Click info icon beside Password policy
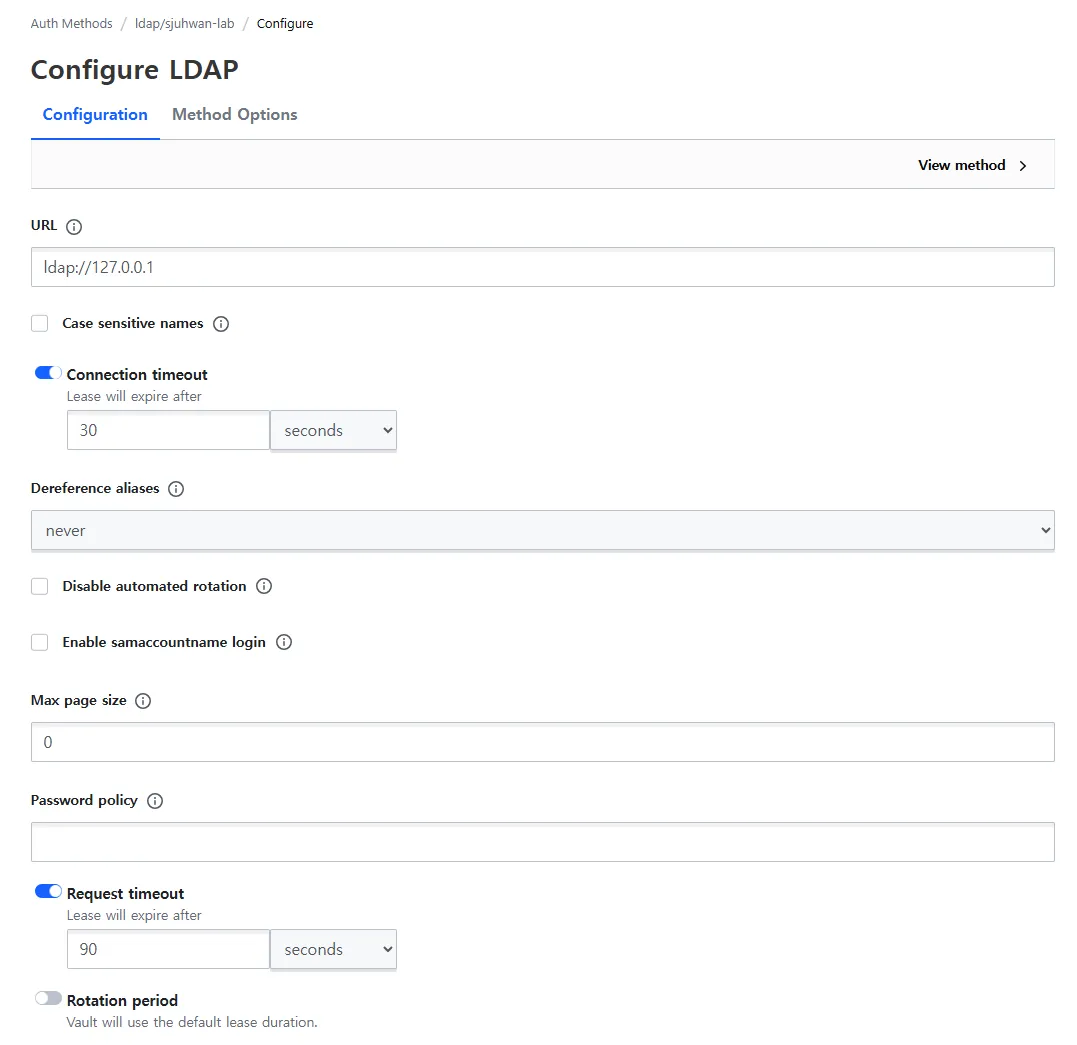 point(155,801)
